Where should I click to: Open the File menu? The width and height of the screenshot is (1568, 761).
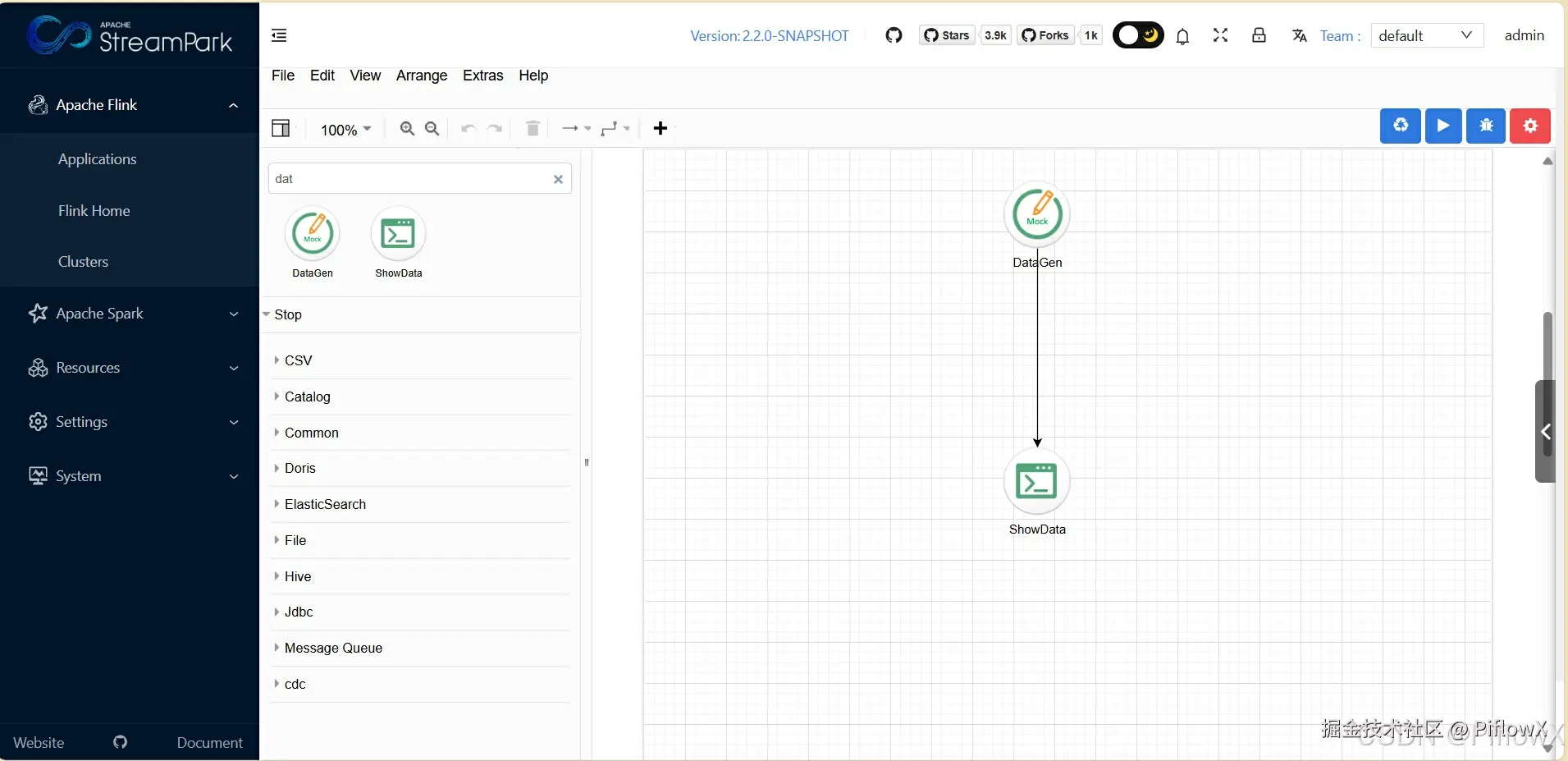pyautogui.click(x=283, y=76)
